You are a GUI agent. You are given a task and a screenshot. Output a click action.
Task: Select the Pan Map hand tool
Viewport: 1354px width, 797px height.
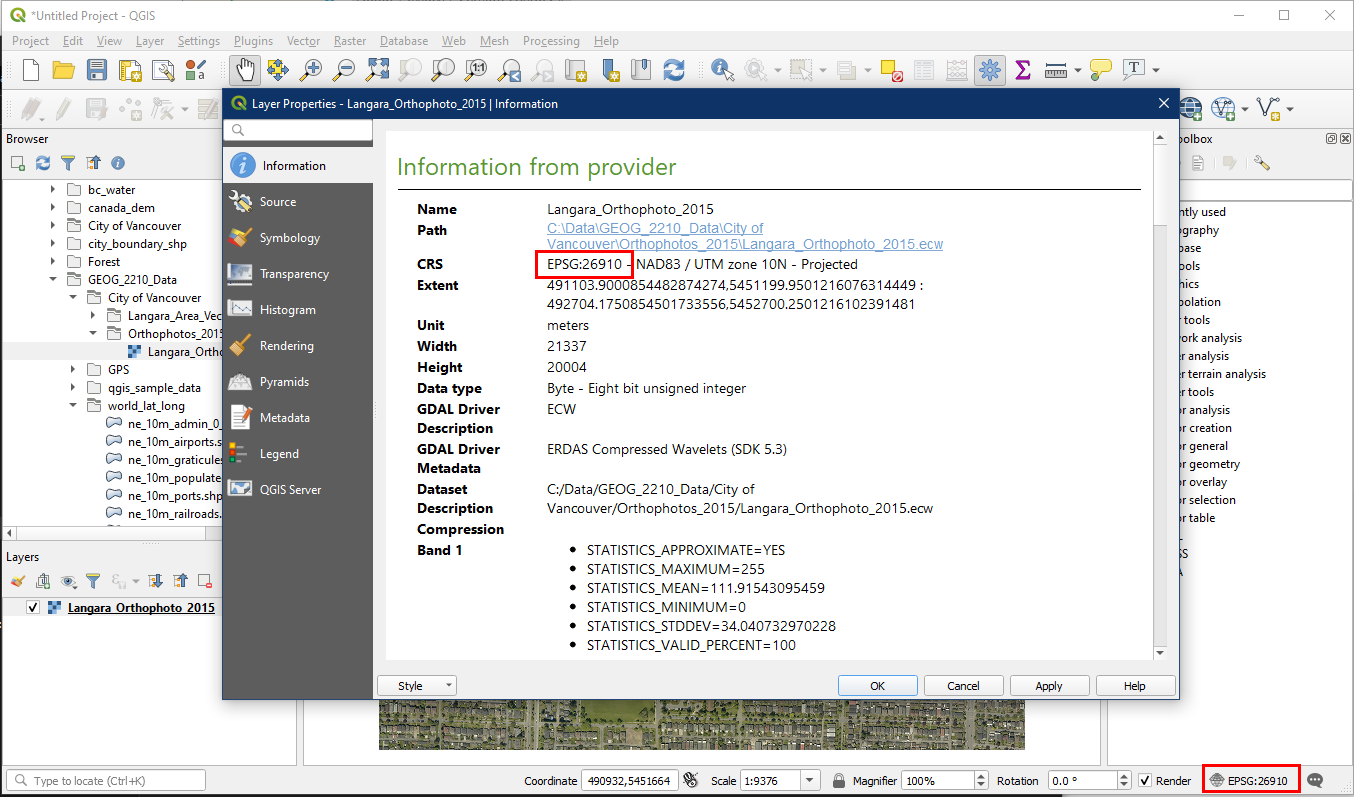click(x=245, y=70)
